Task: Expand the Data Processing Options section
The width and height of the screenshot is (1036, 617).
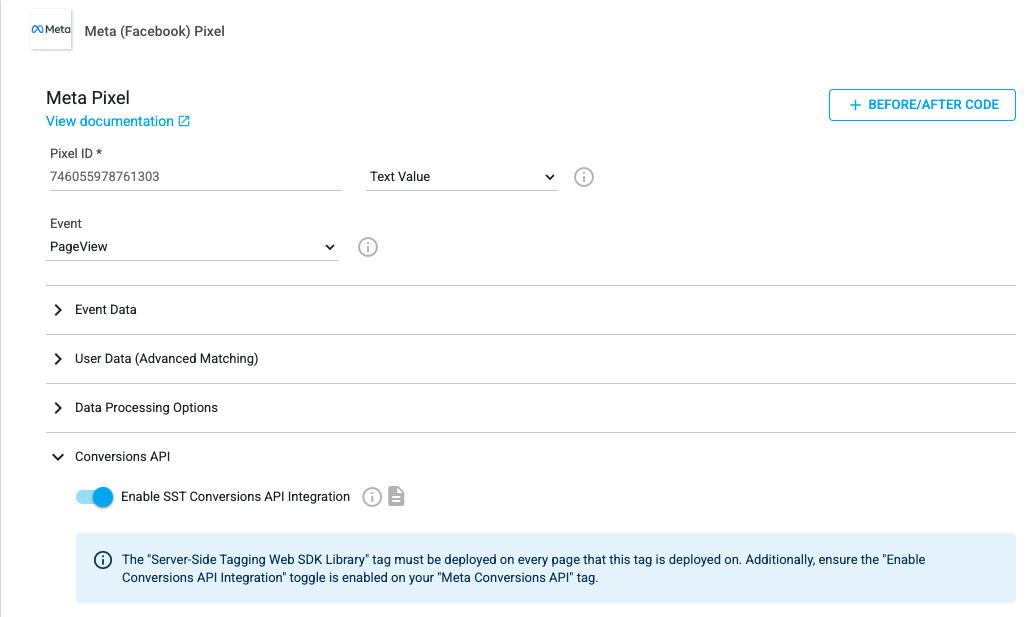Action: pos(146,408)
